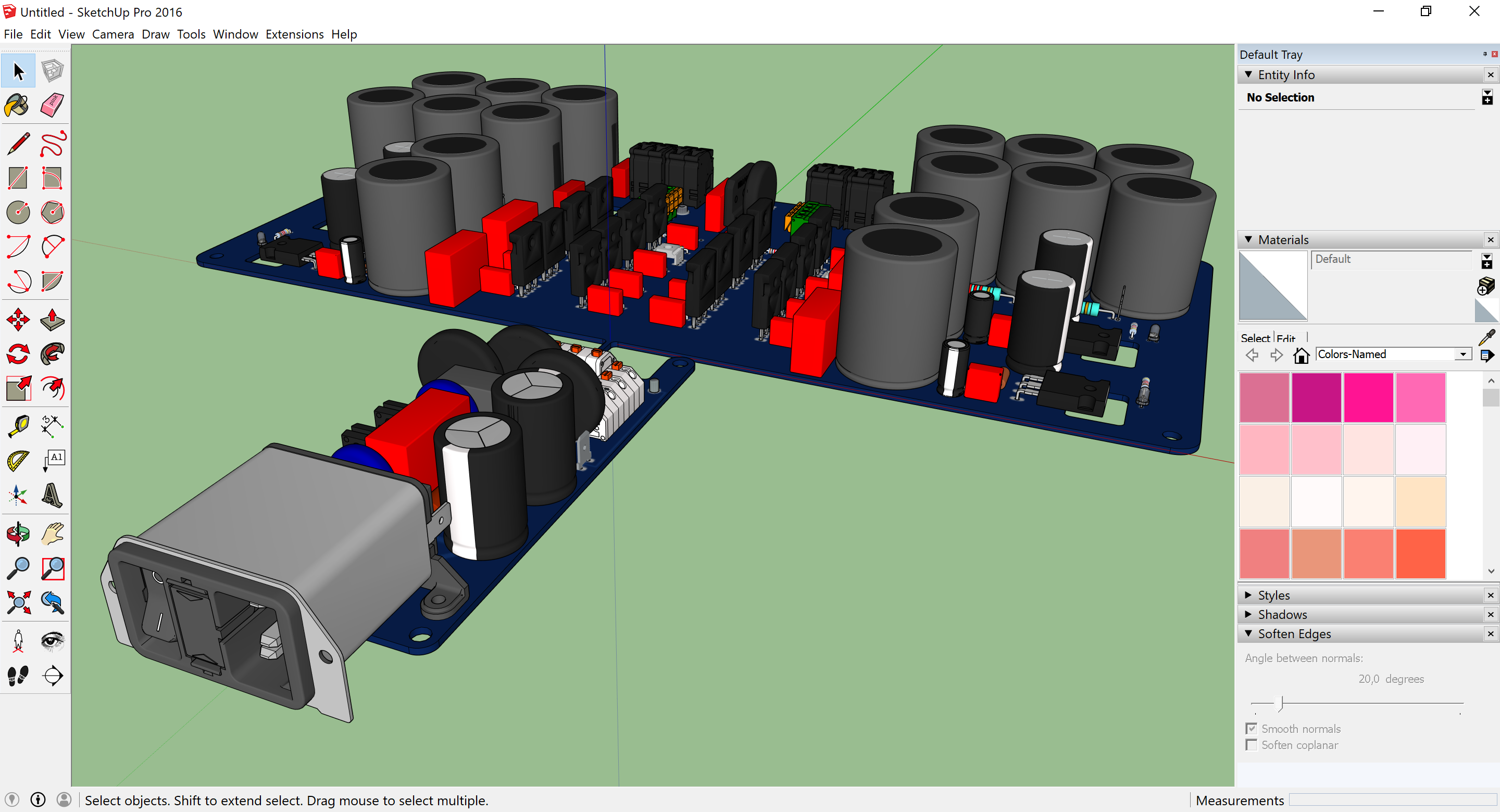Go to In Model materials home

click(1301, 354)
